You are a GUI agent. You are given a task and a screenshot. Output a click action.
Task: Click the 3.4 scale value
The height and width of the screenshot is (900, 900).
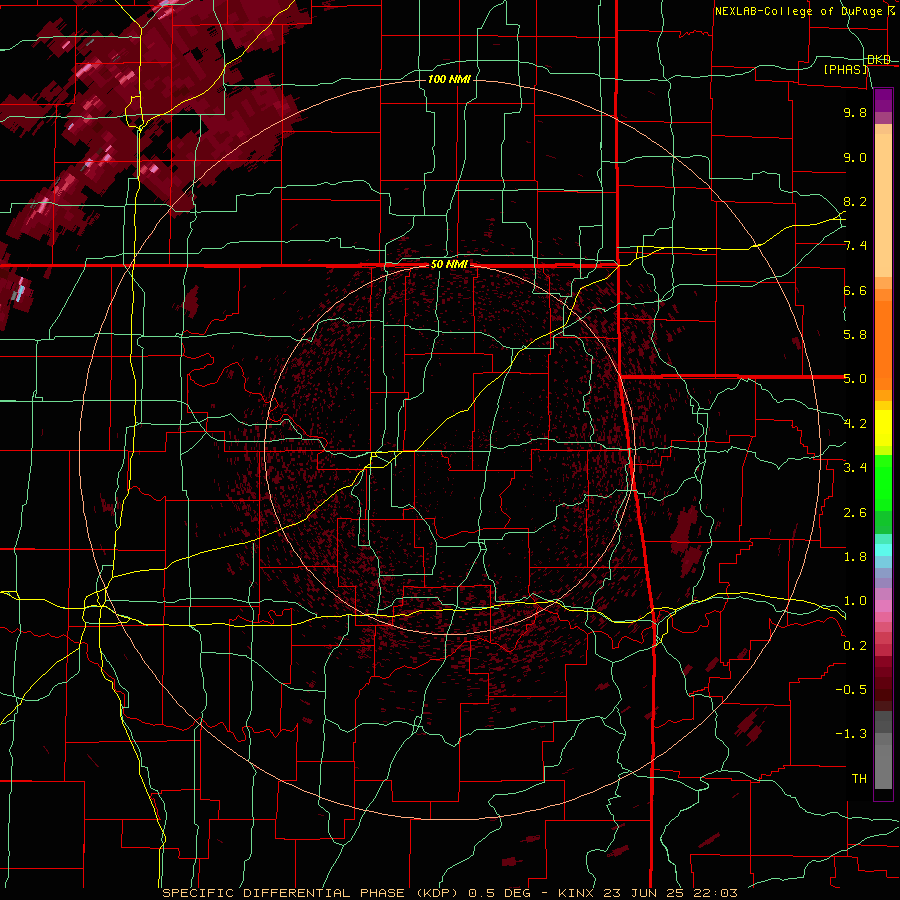855,468
